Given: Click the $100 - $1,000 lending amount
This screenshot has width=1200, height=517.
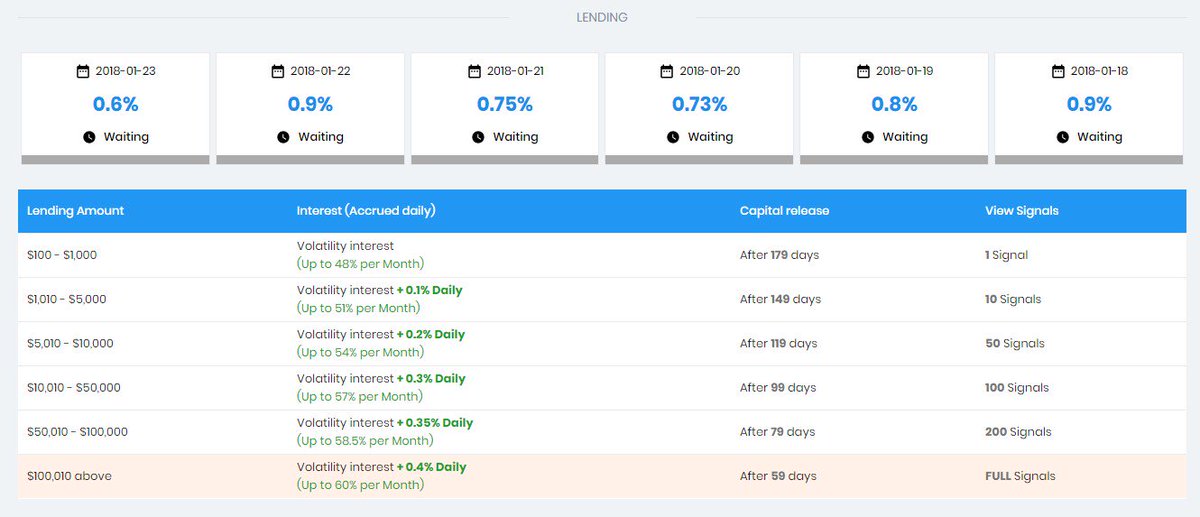Looking at the screenshot, I should (62, 255).
